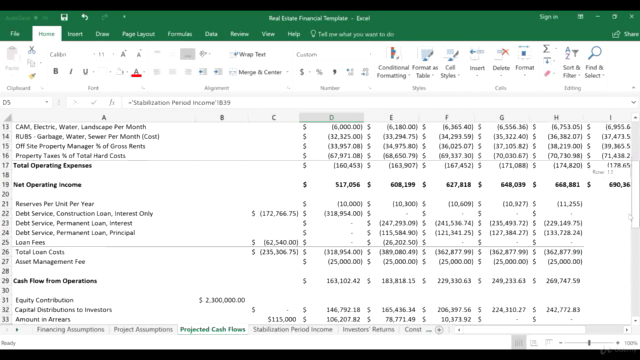Viewport: 640px width, 360px height.
Task: Save the workbook with the floppy icon
Action: click(x=64, y=17)
